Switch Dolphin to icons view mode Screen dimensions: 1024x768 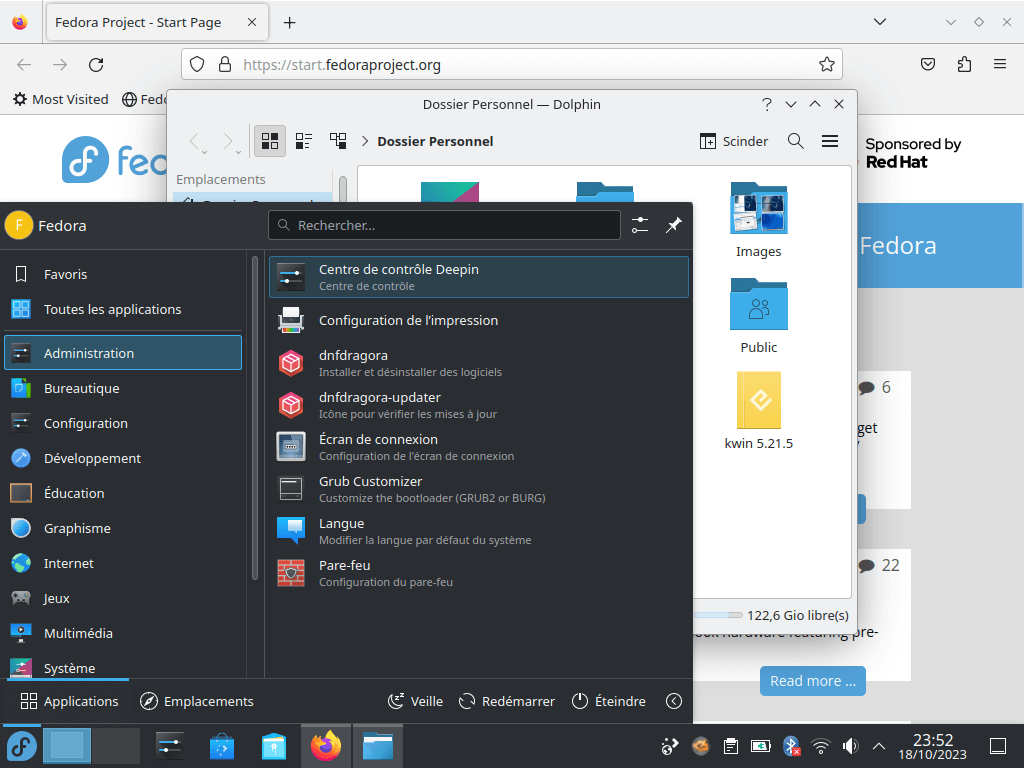pyautogui.click(x=270, y=141)
